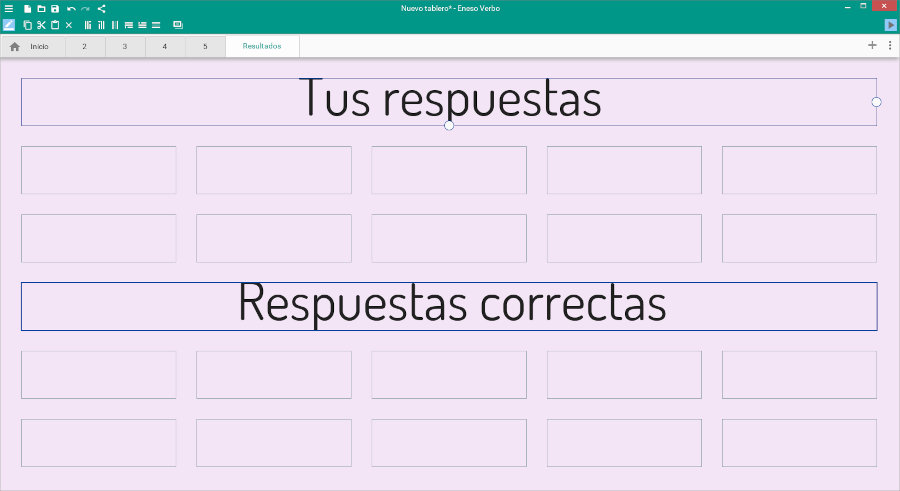Cut the selection with scissors icon
The height and width of the screenshot is (491, 900).
click(x=41, y=25)
